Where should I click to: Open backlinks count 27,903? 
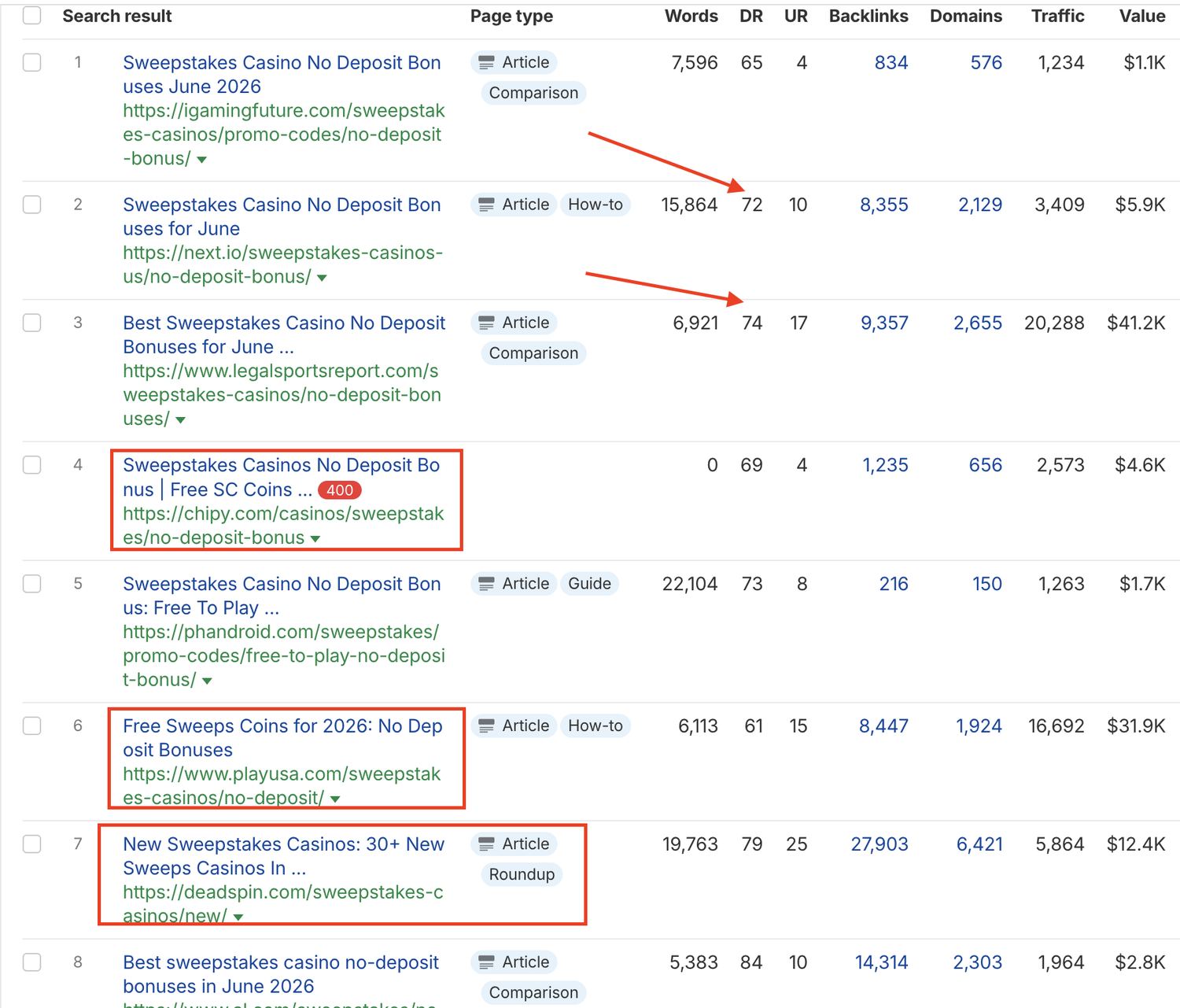(879, 844)
